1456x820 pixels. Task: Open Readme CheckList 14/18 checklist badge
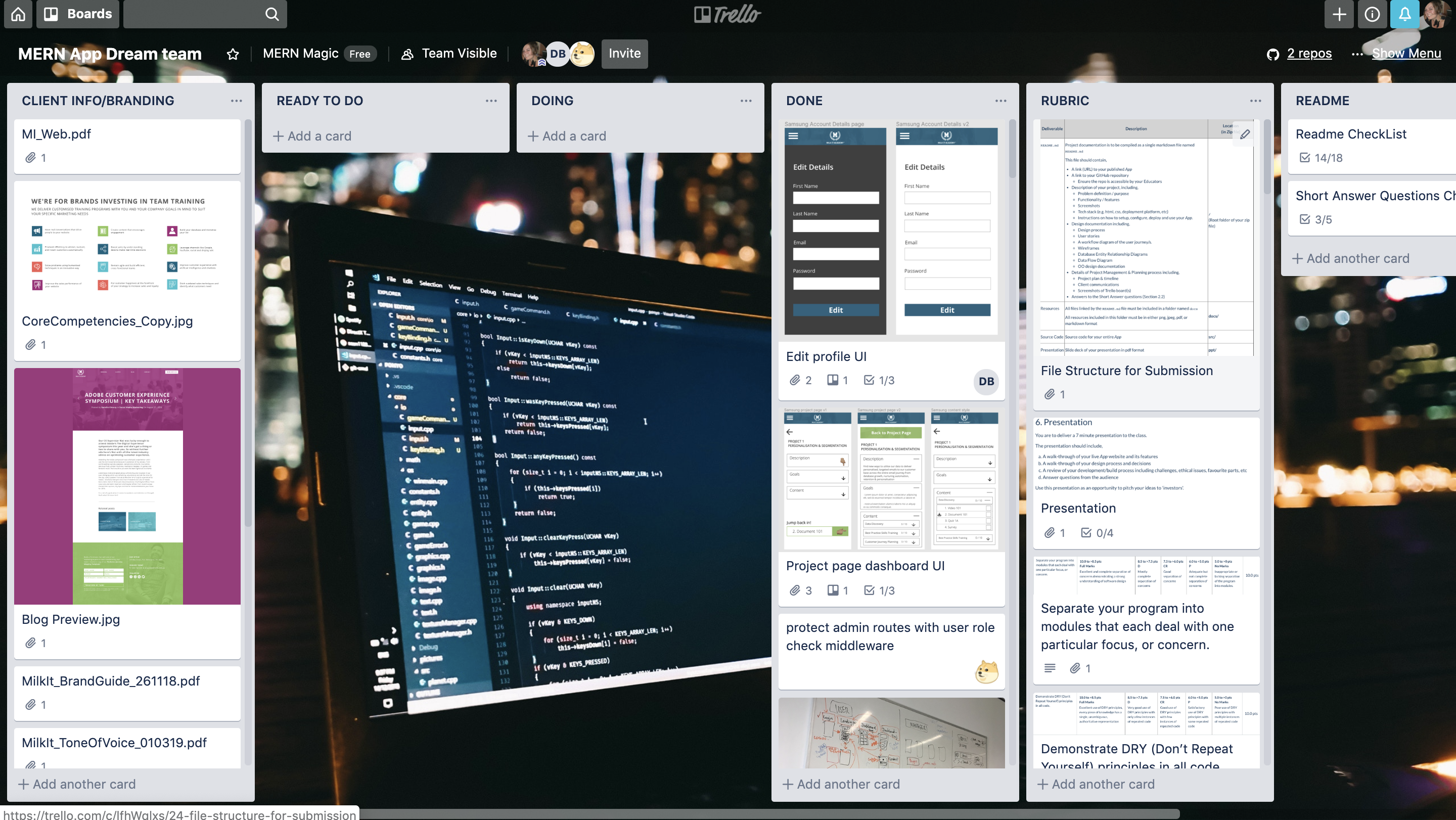pyautogui.click(x=1321, y=158)
